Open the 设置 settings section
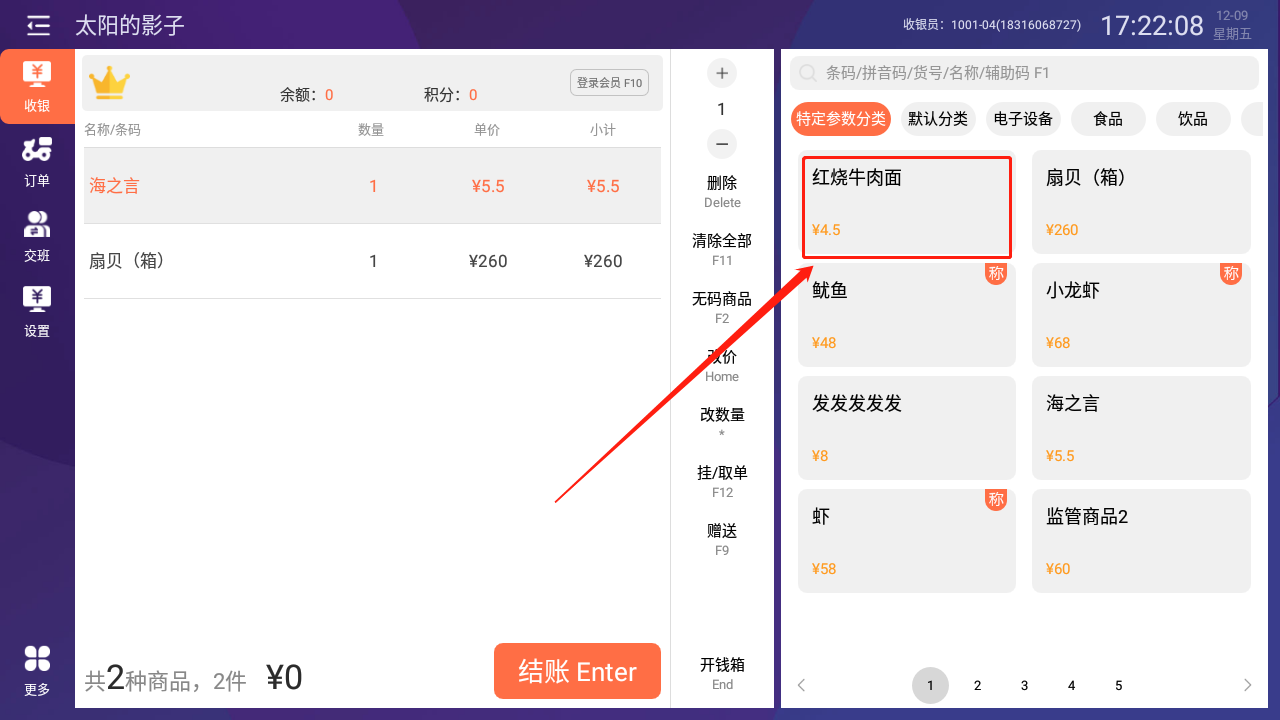The image size is (1280, 720). tap(37, 312)
